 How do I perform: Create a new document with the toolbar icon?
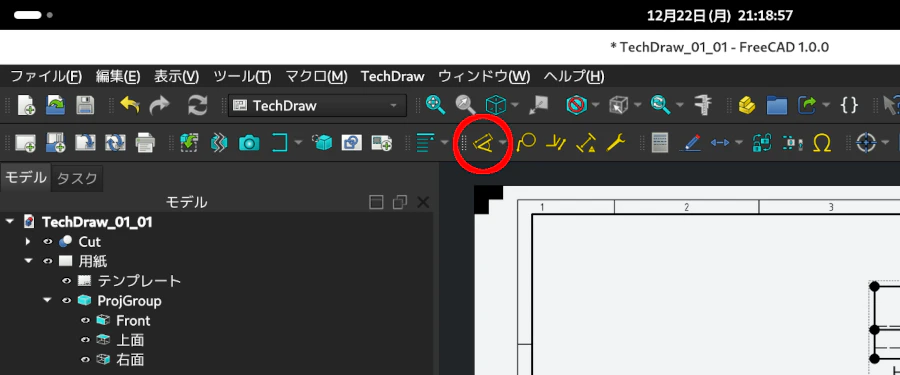[26, 105]
